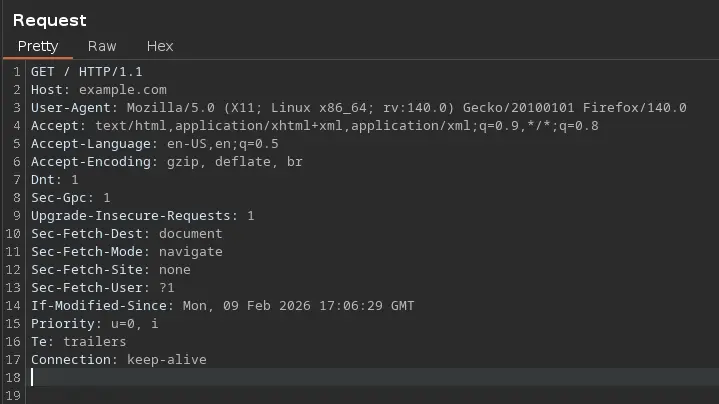The image size is (719, 404).
Task: Click the Accept-Encoding header line
Action: 160,162
